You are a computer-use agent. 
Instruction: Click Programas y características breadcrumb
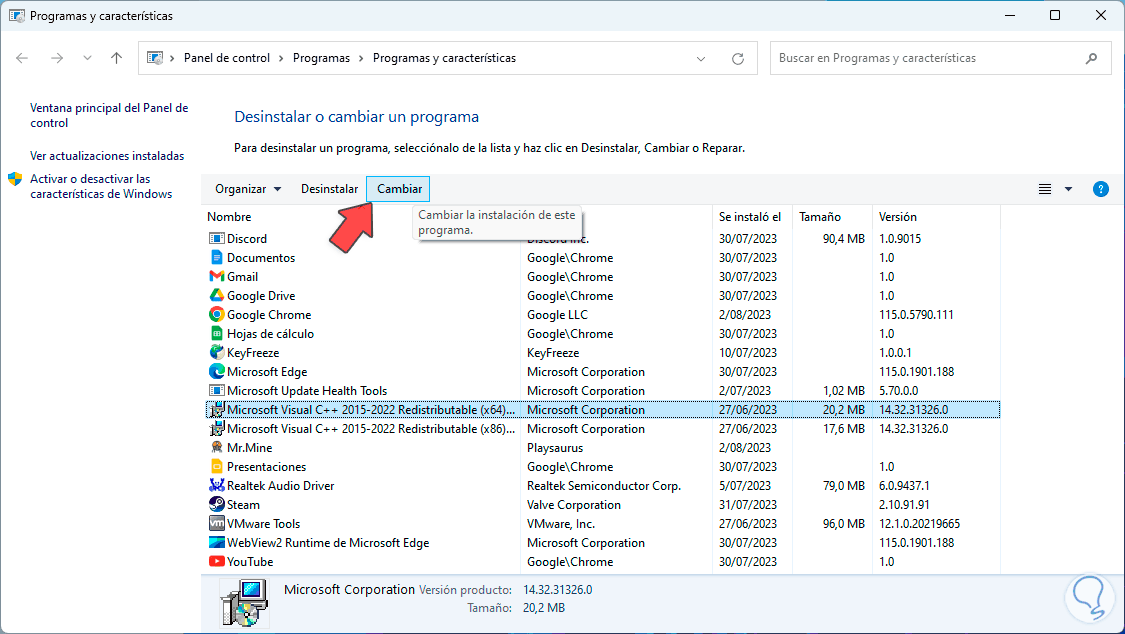coord(444,58)
